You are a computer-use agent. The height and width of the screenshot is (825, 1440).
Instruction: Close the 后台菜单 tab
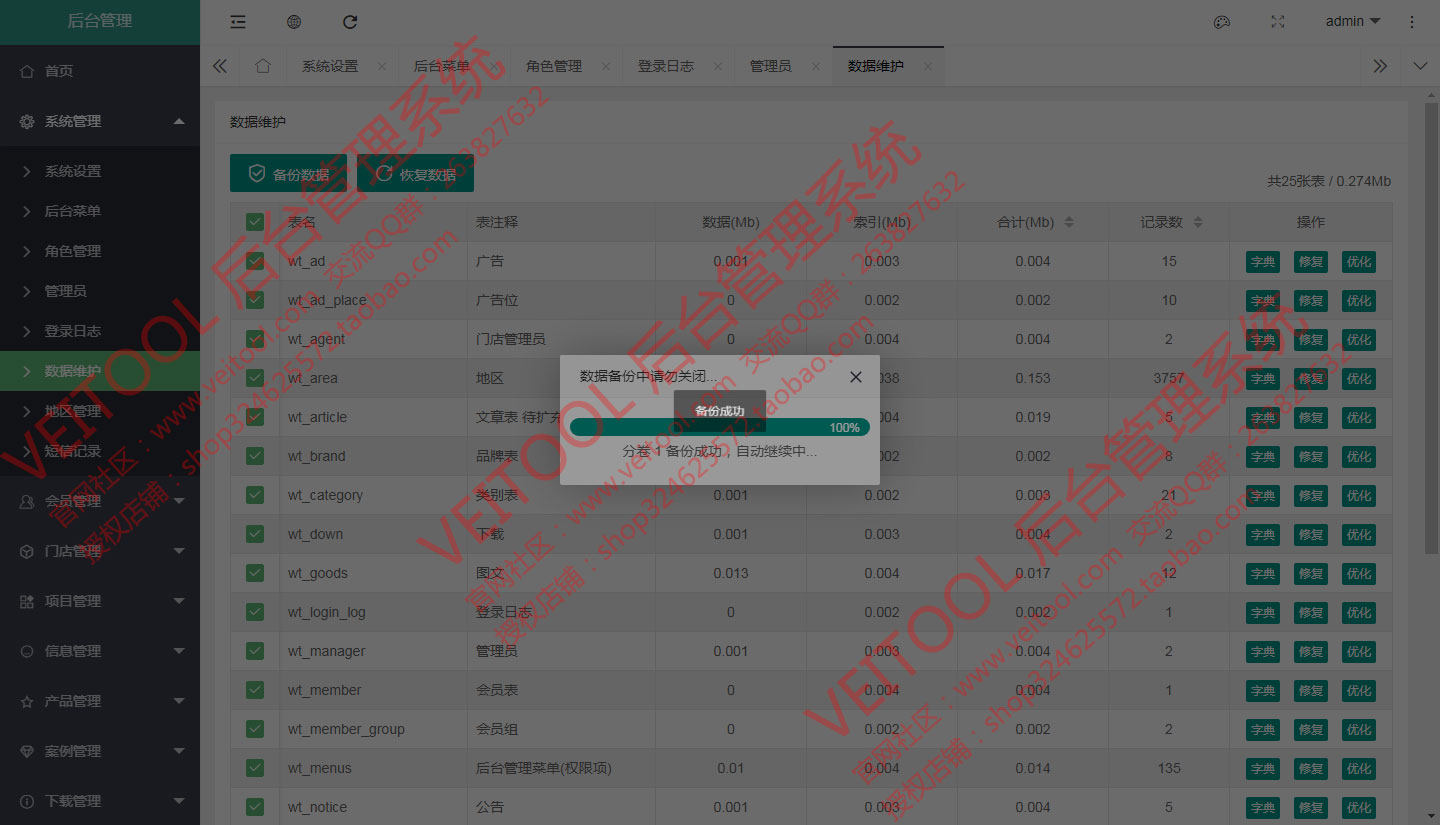(494, 66)
